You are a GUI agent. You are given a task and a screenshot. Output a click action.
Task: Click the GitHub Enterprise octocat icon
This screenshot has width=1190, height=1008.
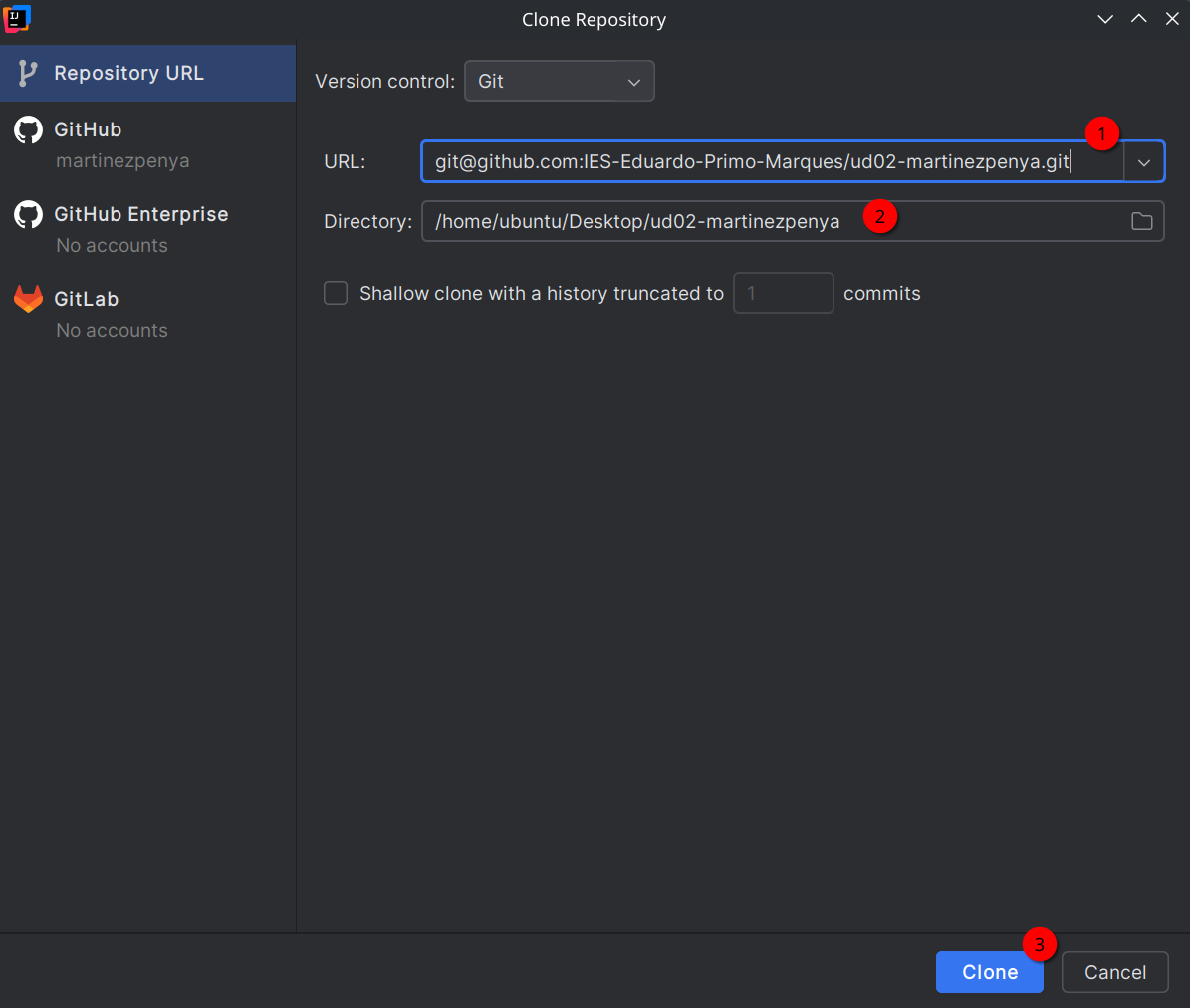pos(28,213)
